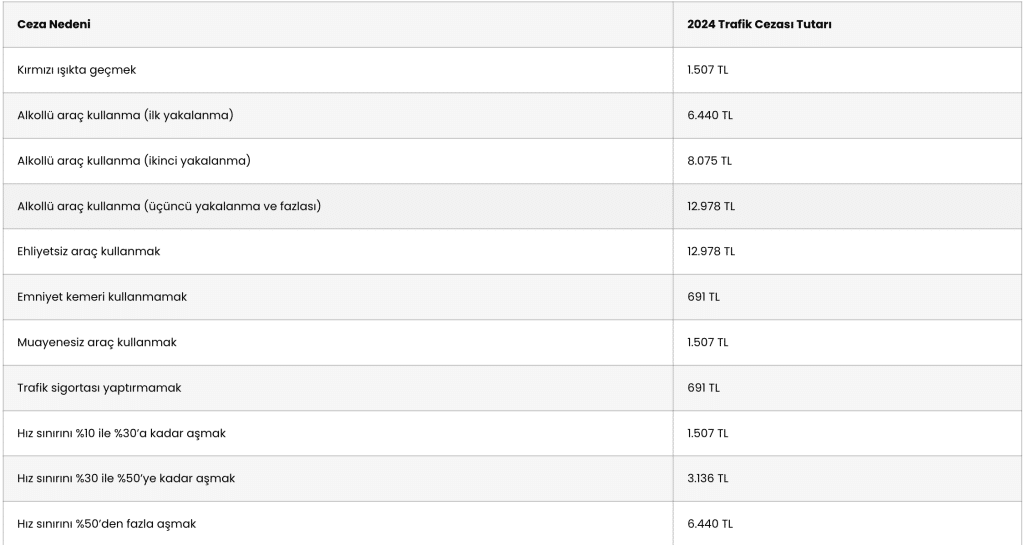Click the '2024 Trafik Cezası Tutarı' header
Image resolution: width=1024 pixels, height=545 pixels.
click(759, 24)
